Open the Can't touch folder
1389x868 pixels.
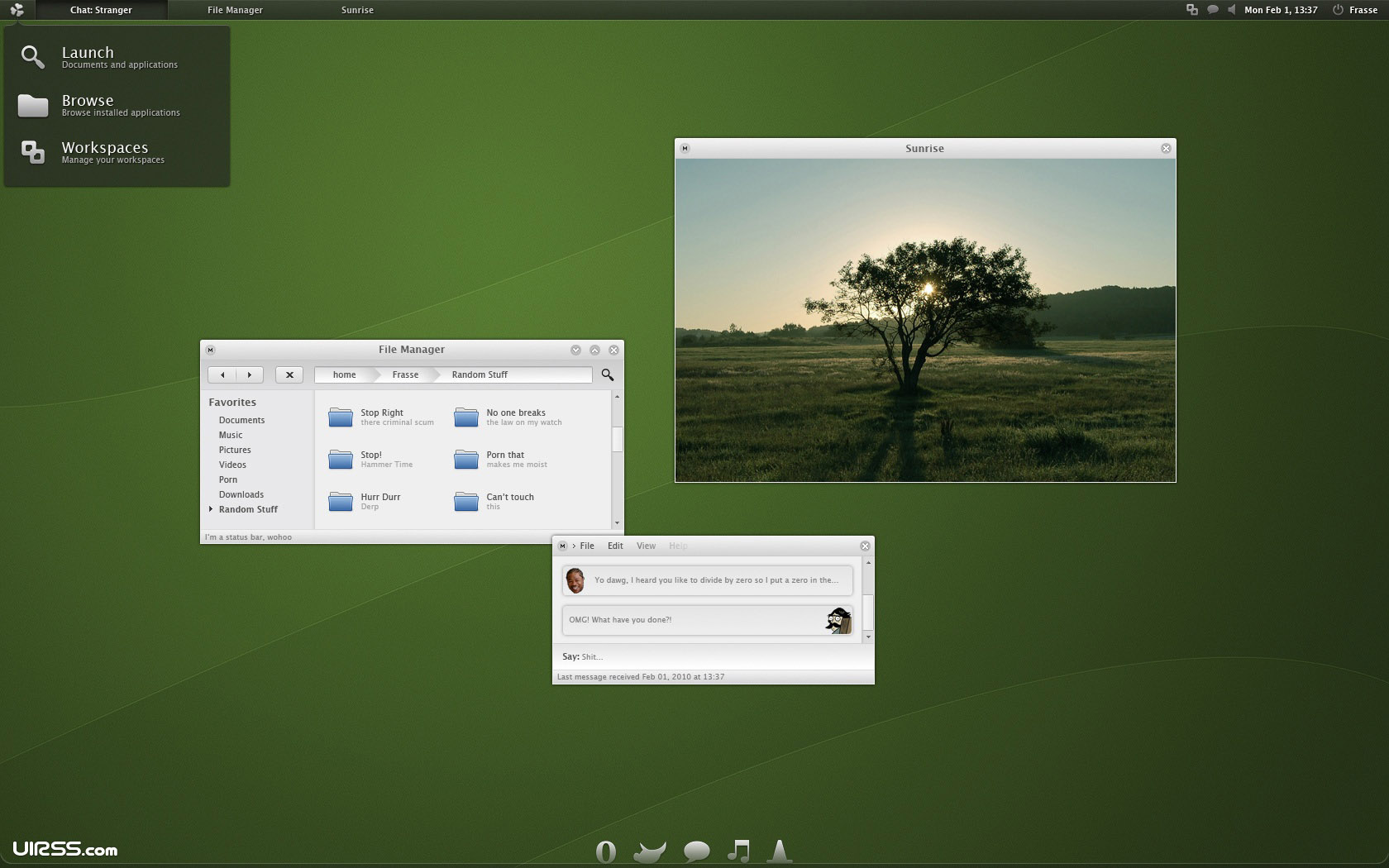pos(494,501)
